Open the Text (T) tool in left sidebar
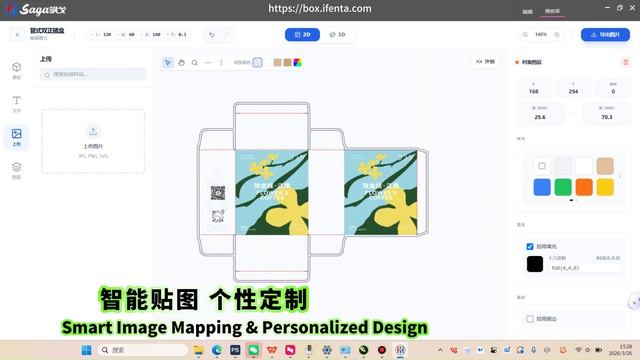 (16, 104)
